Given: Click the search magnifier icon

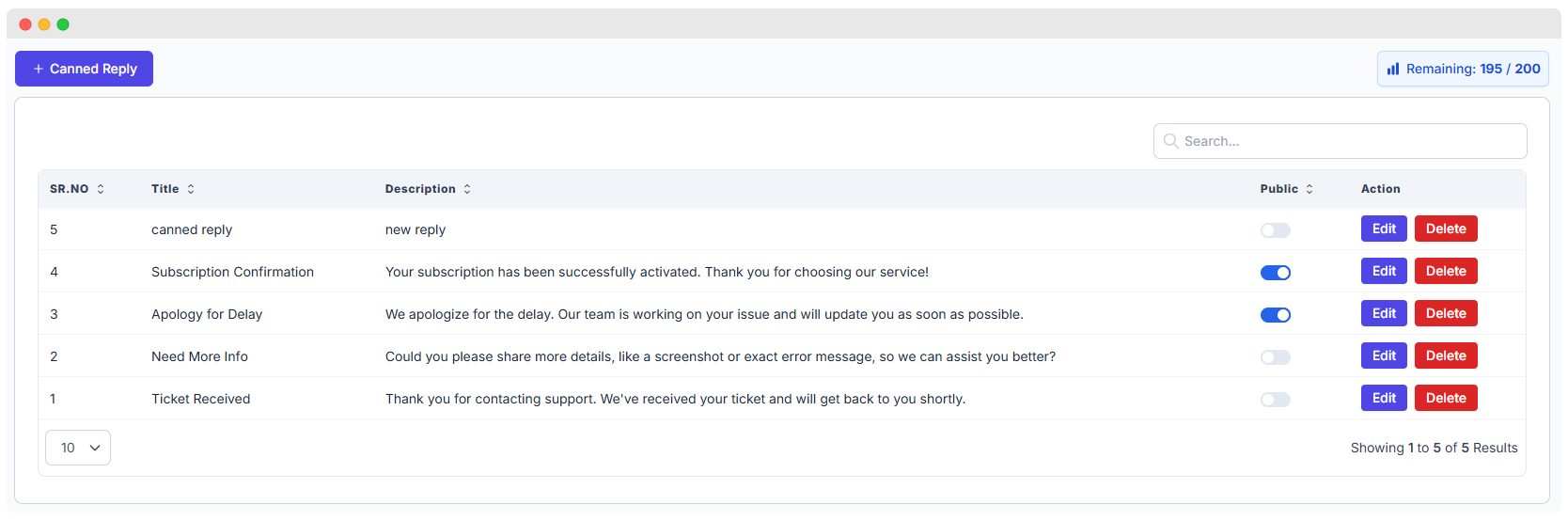Looking at the screenshot, I should point(1170,141).
